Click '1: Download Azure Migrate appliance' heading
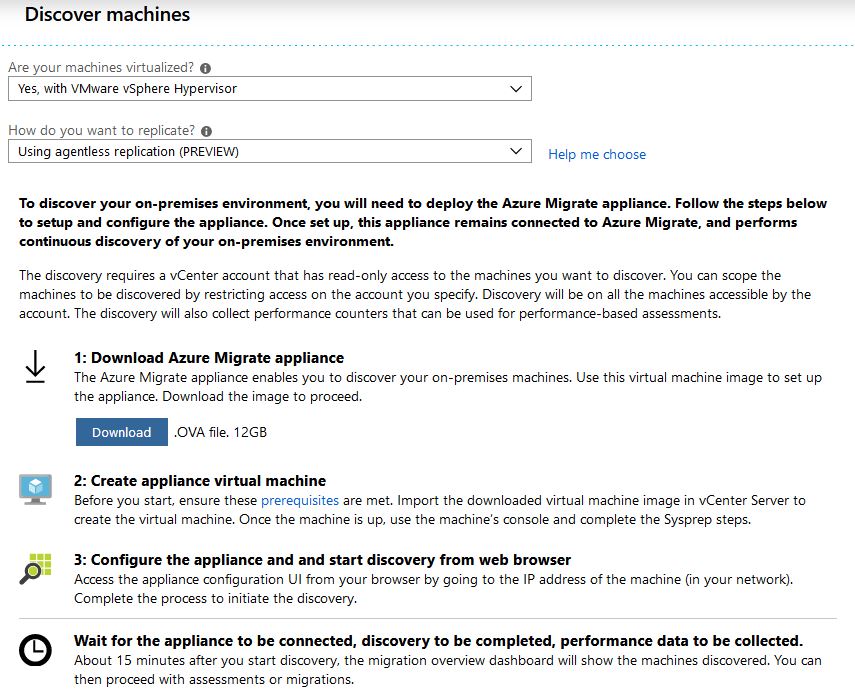Viewport: 855px width, 695px height. click(209, 358)
